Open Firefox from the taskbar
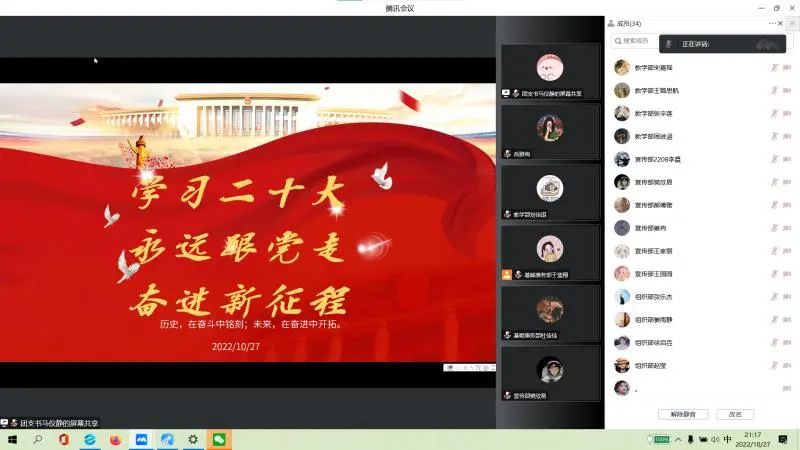 [x=115, y=439]
